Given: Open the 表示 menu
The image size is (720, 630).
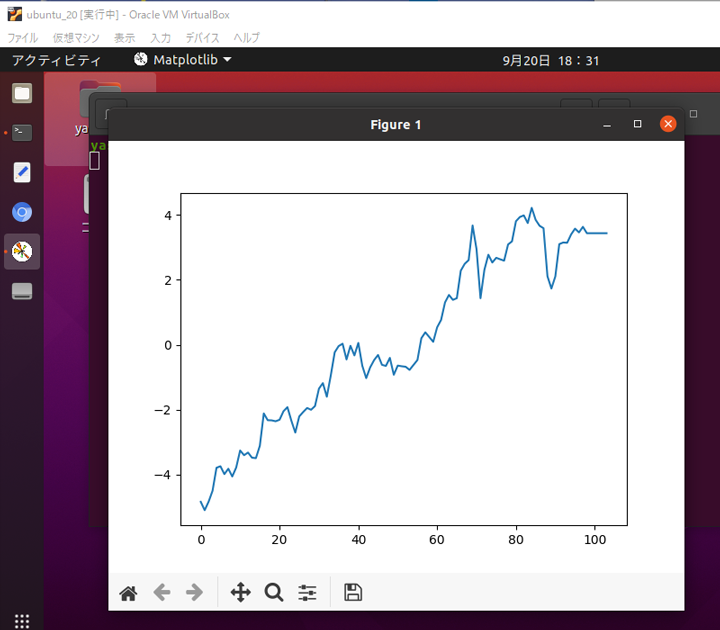Looking at the screenshot, I should (x=124, y=38).
